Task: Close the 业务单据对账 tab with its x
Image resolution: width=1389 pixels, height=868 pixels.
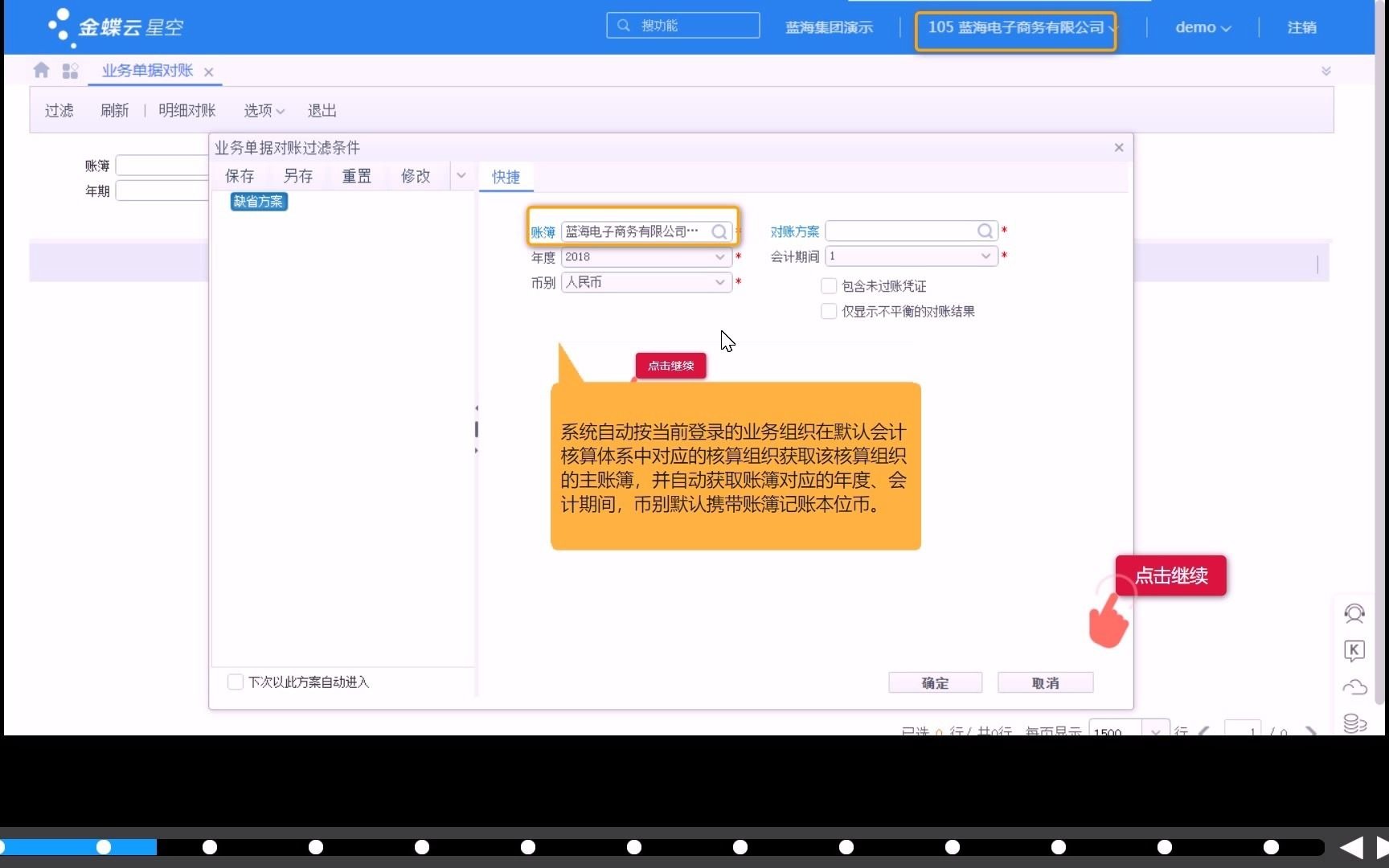Action: click(208, 72)
